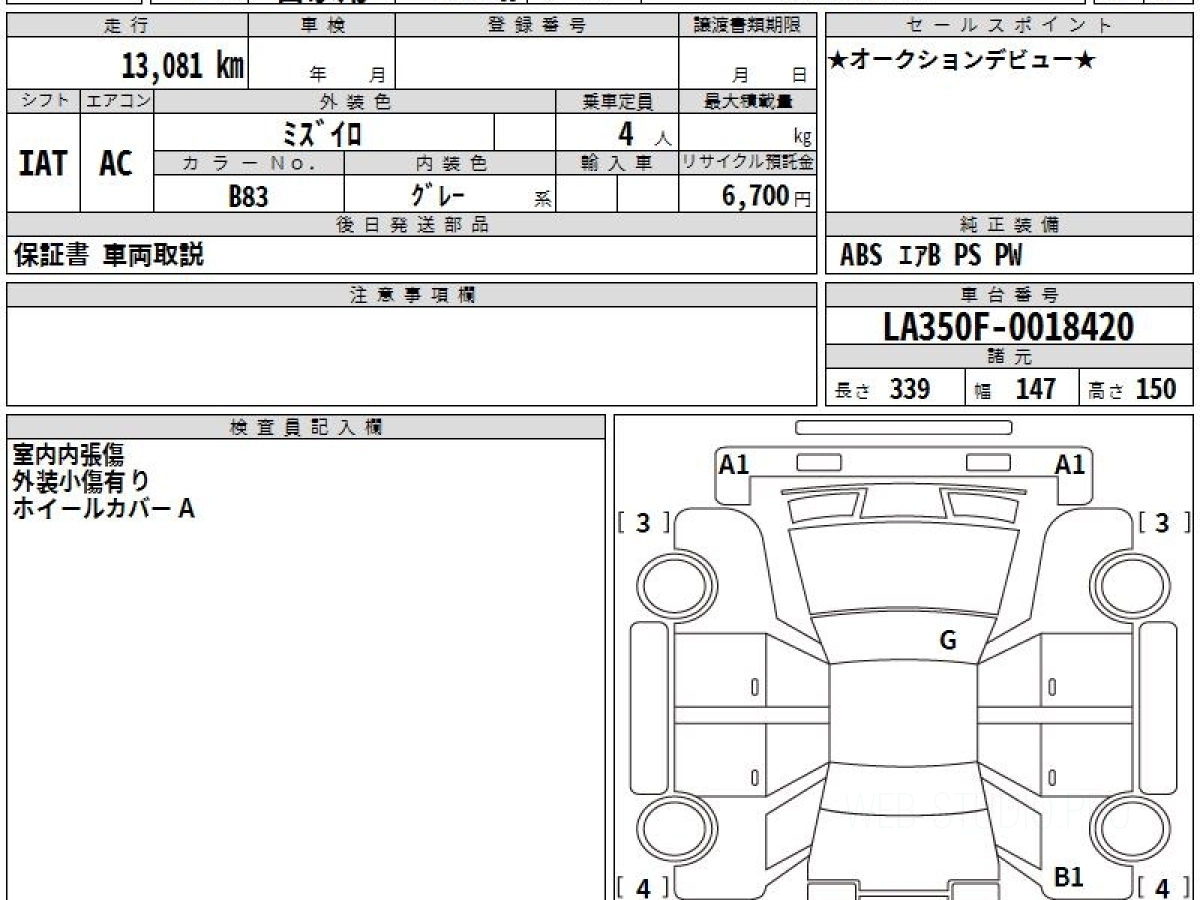Click the リサイクル預託金 header
The height and width of the screenshot is (900, 1200).
[748, 162]
